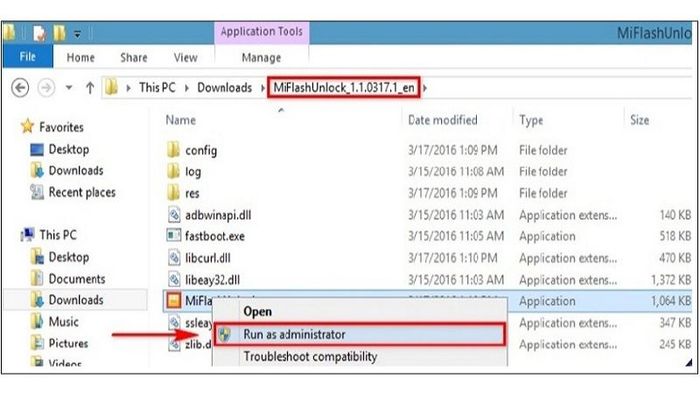700x394 pixels.
Task: Select the fastboot.exe file name
Action: pos(215,236)
